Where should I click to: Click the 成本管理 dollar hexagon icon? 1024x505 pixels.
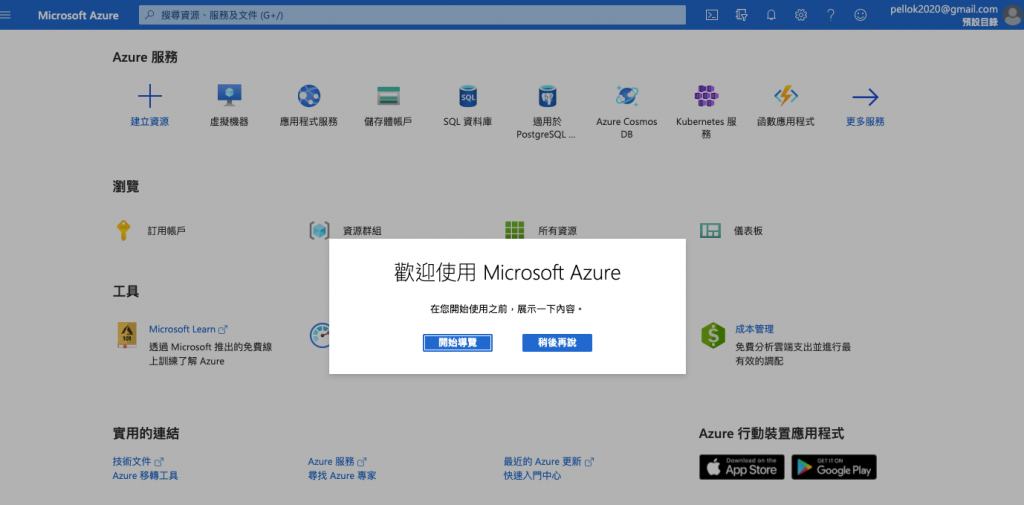click(713, 335)
